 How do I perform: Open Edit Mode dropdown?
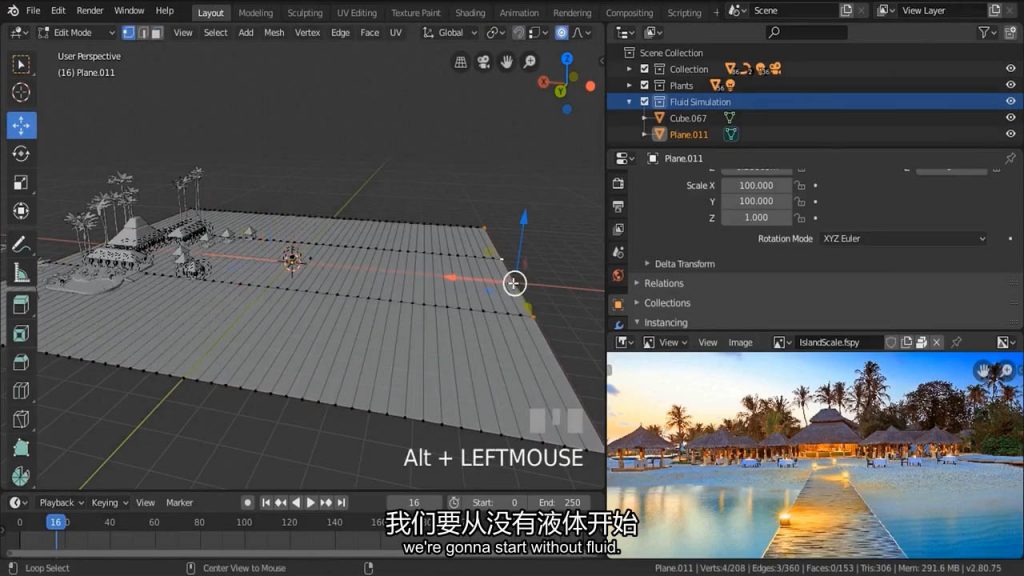(76, 33)
